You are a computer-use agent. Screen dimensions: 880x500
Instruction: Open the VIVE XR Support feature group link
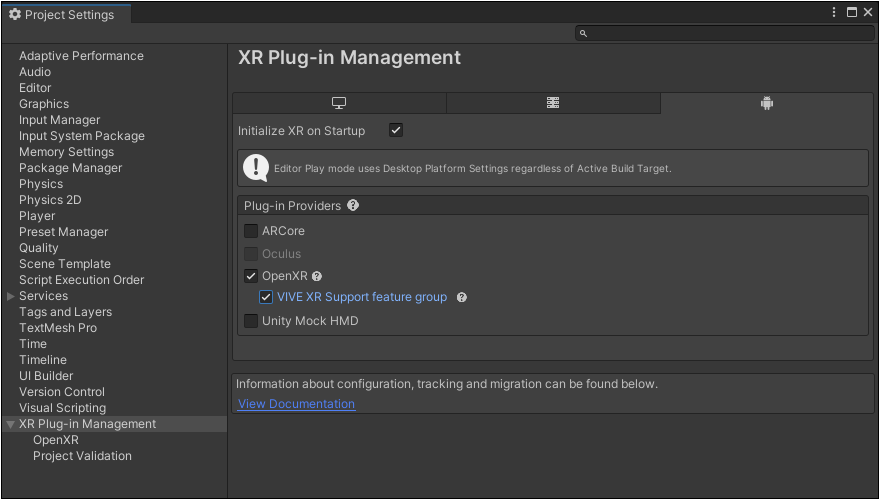tap(362, 298)
